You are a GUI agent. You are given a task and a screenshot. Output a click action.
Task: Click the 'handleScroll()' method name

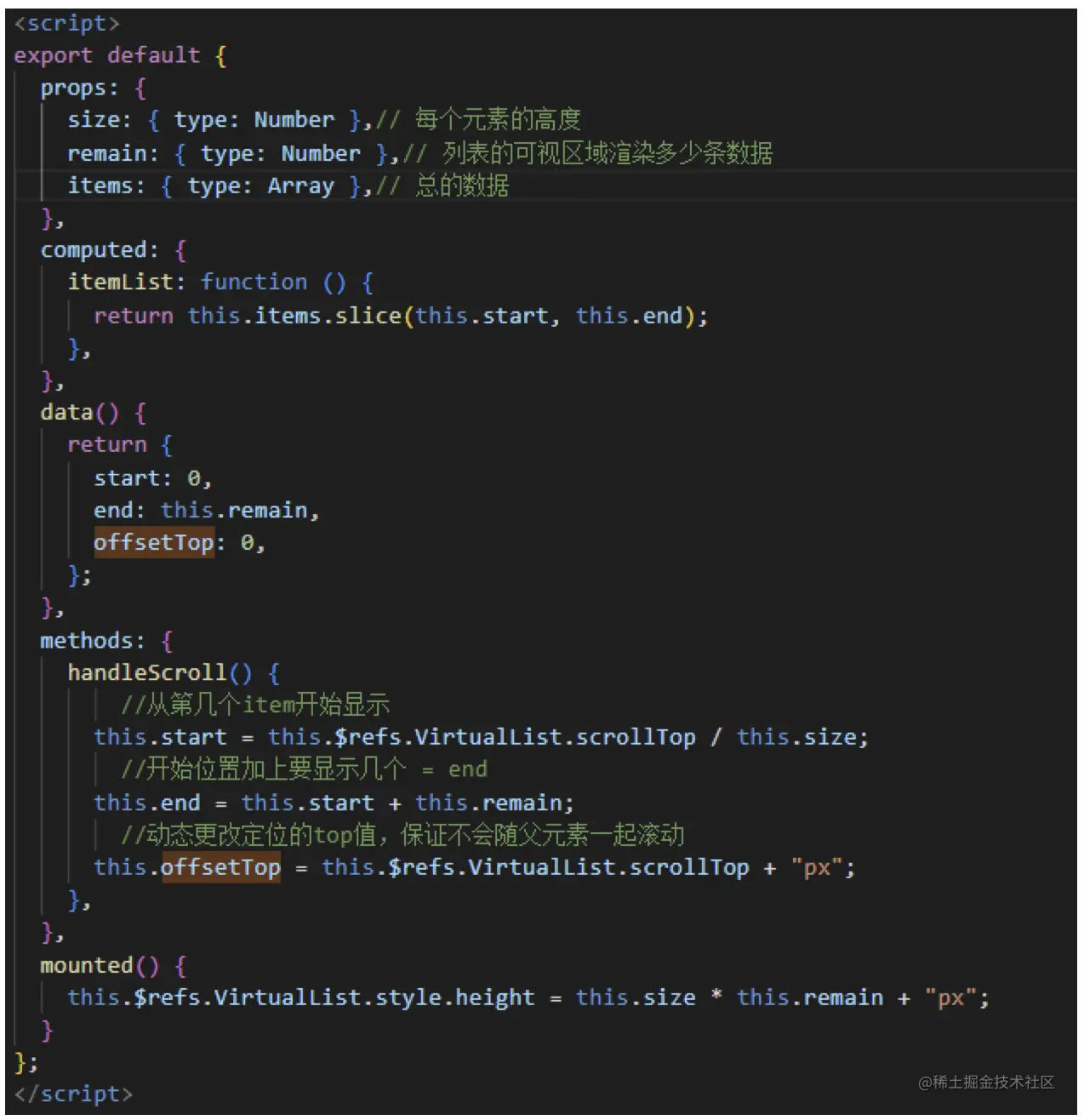(160, 673)
